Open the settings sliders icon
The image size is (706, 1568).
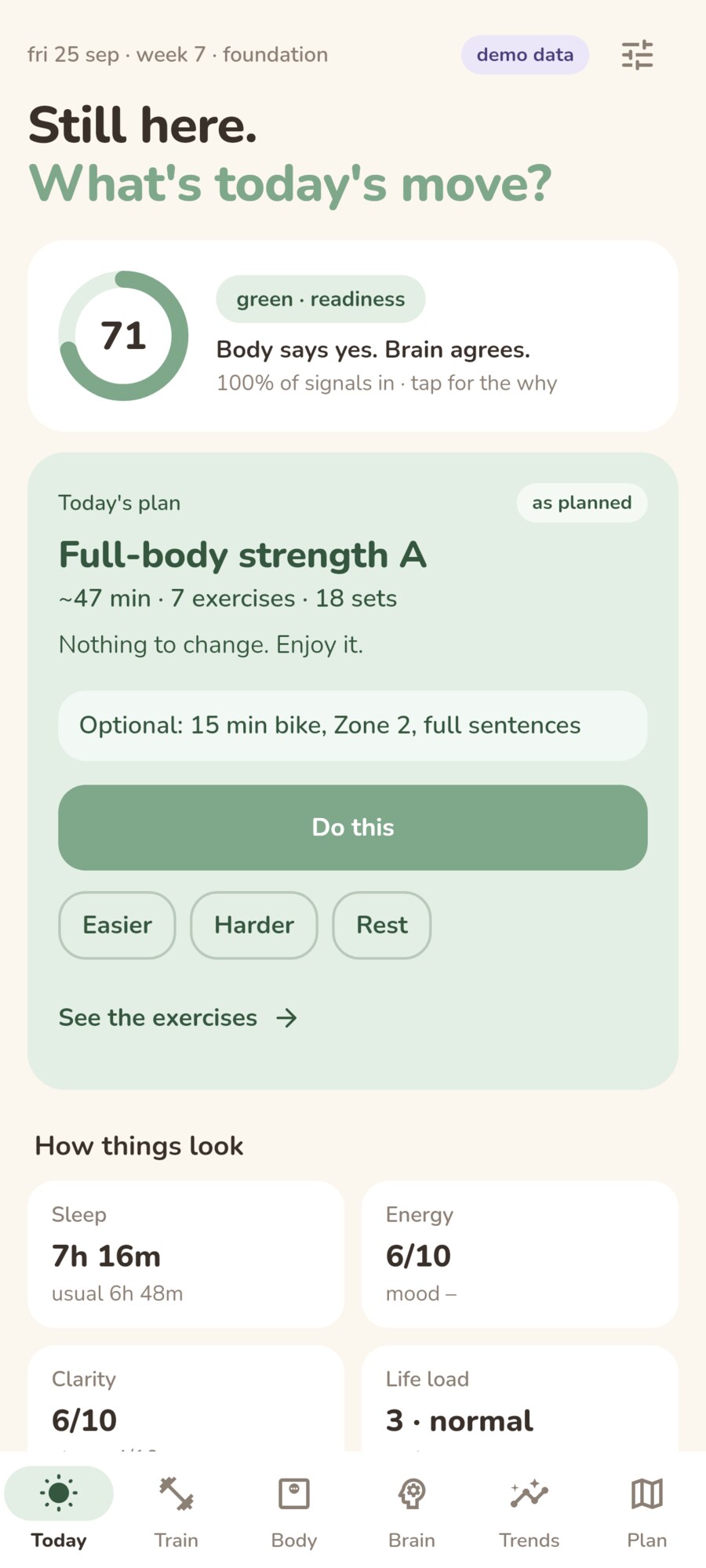pyautogui.click(x=637, y=55)
